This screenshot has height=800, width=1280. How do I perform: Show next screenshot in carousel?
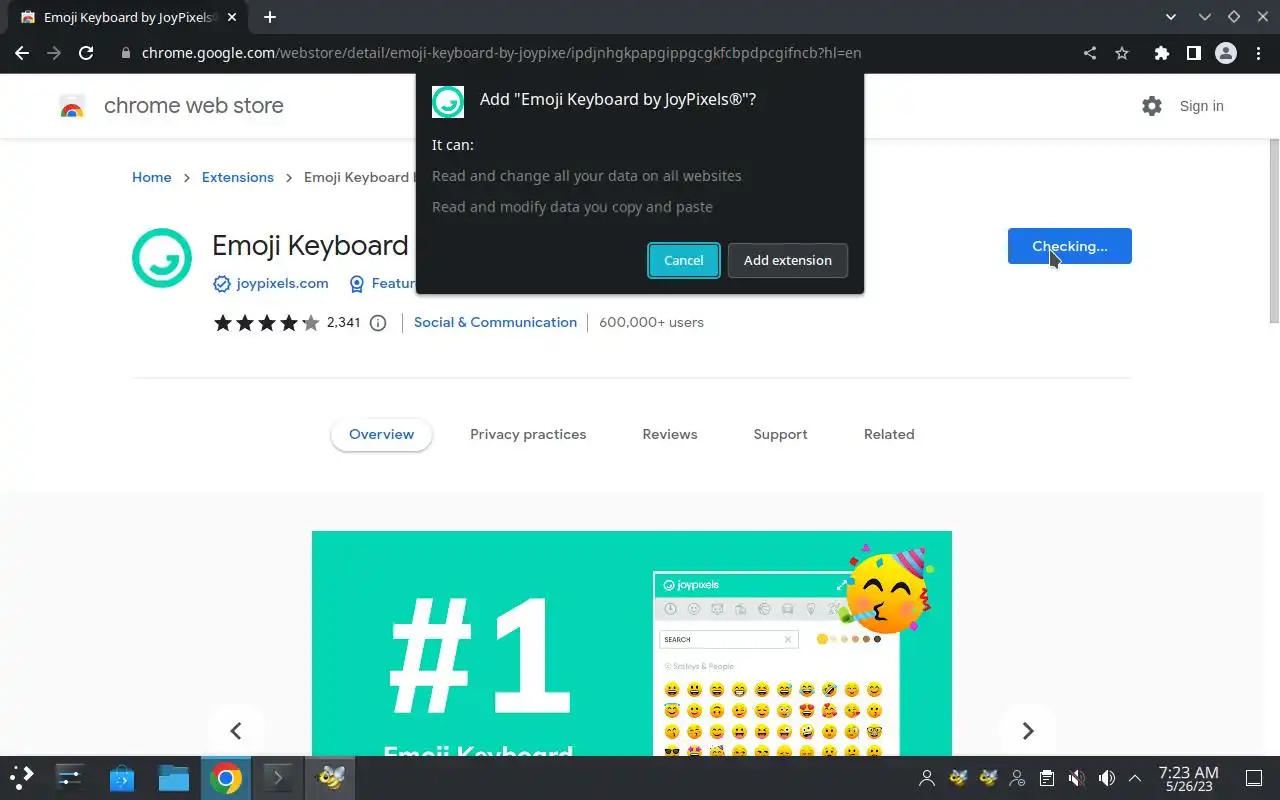(x=1027, y=731)
